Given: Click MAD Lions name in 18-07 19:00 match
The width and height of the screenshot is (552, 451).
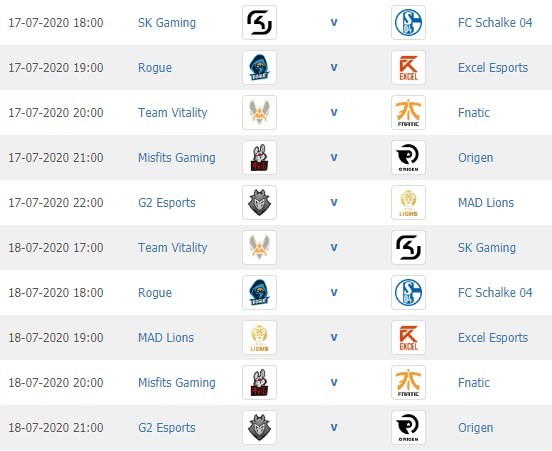Looking at the screenshot, I should [x=166, y=338].
